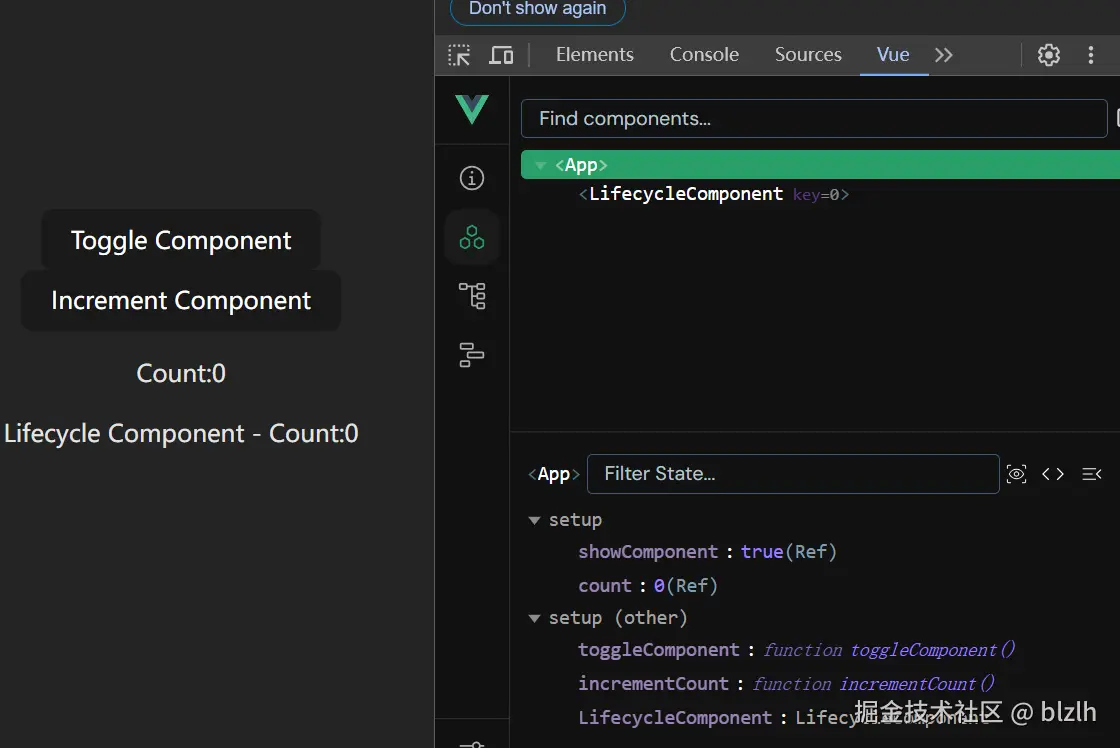This screenshot has width=1120, height=748.
Task: Collapse the <App> tree node arrow
Action: point(541,166)
